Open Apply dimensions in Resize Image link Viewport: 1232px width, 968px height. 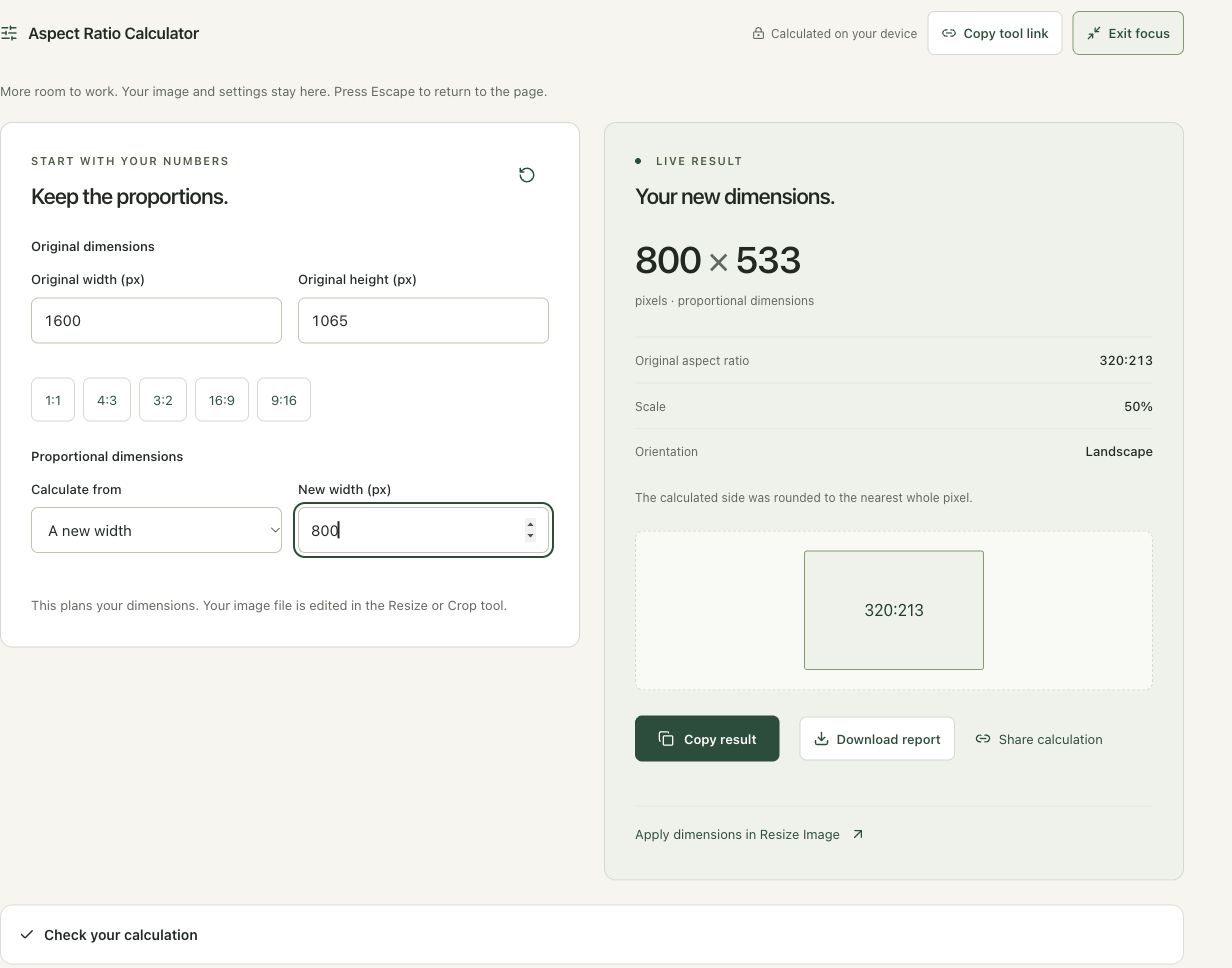click(x=749, y=834)
